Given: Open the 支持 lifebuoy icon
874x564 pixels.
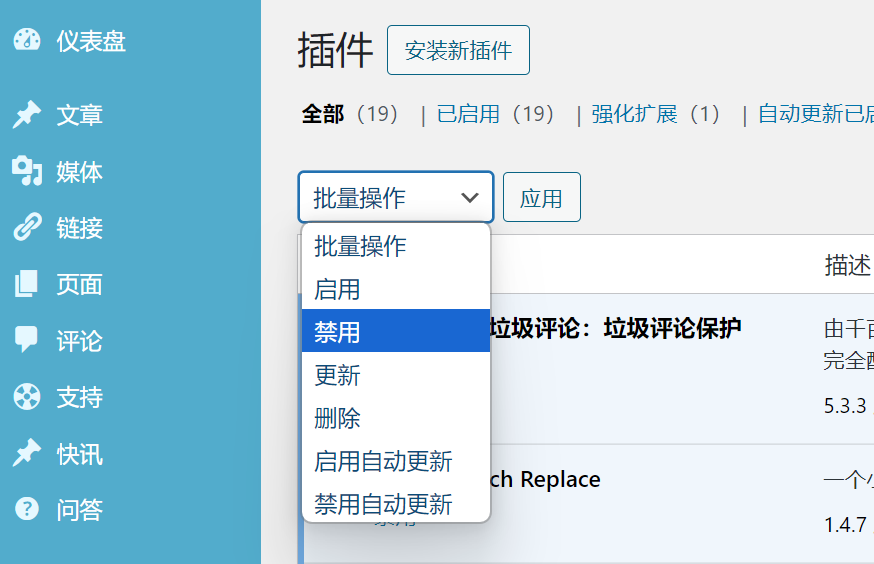Looking at the screenshot, I should point(27,397).
